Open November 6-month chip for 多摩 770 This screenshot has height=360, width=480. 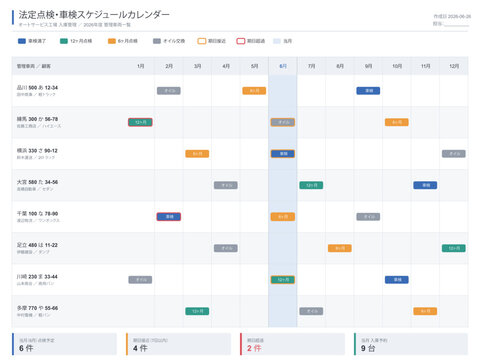(425, 311)
